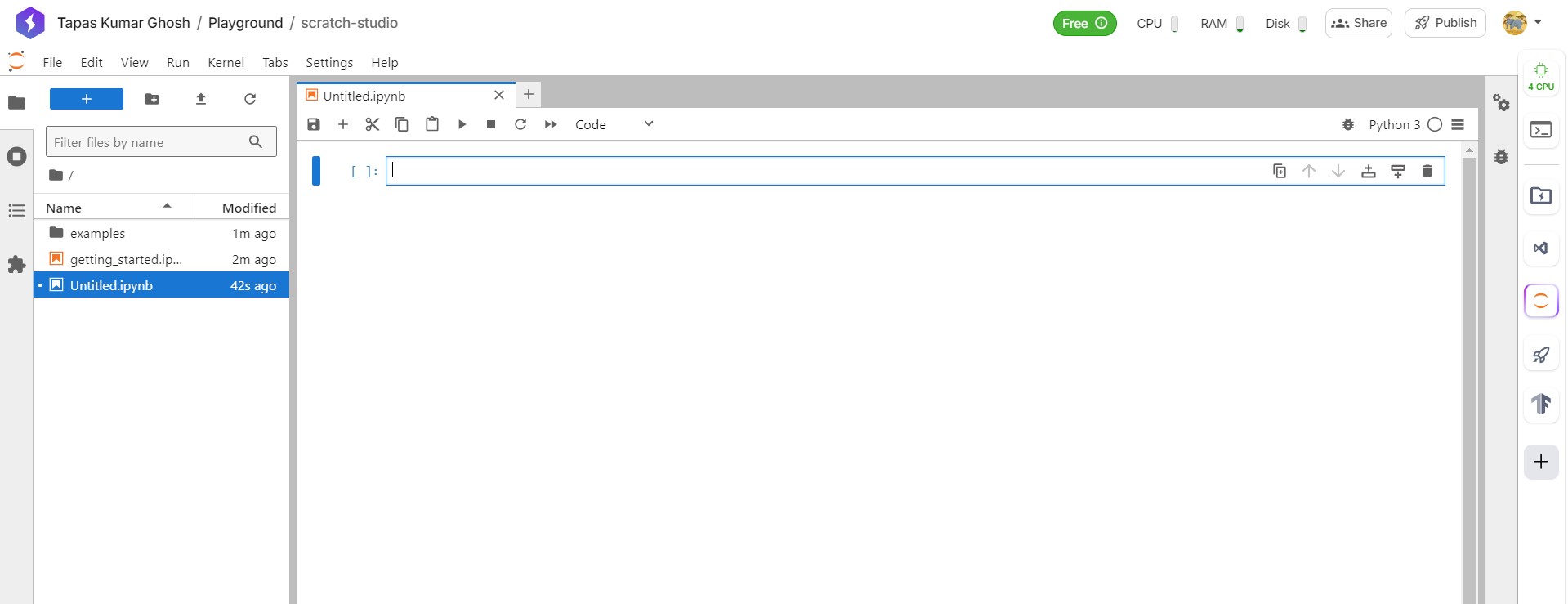Insert a cell below this cell
The image size is (1568, 604).
pyautogui.click(x=1398, y=171)
